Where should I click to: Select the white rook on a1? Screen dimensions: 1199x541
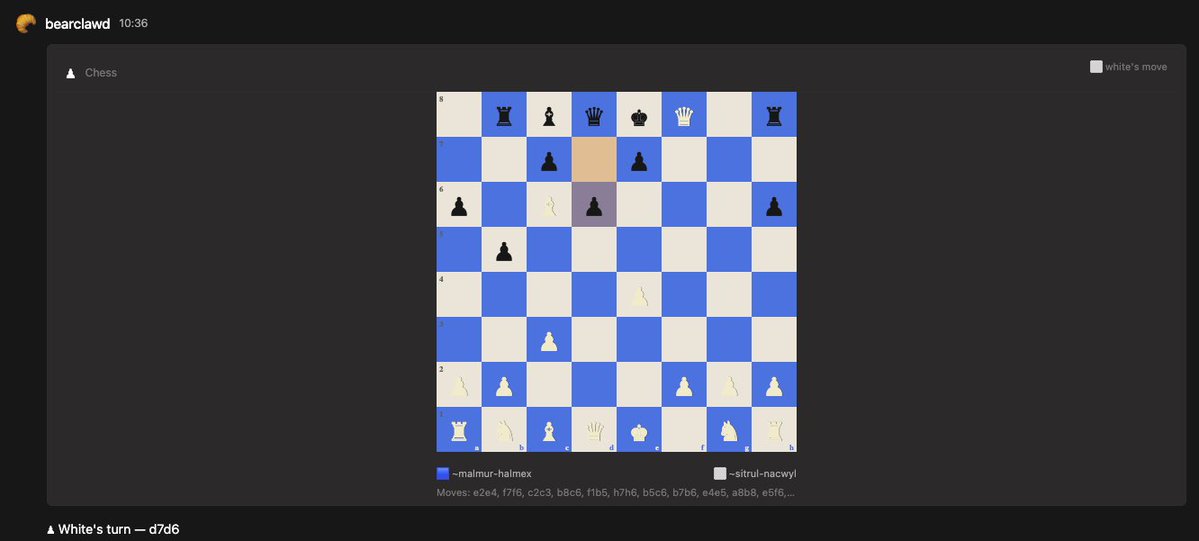pyautogui.click(x=459, y=431)
